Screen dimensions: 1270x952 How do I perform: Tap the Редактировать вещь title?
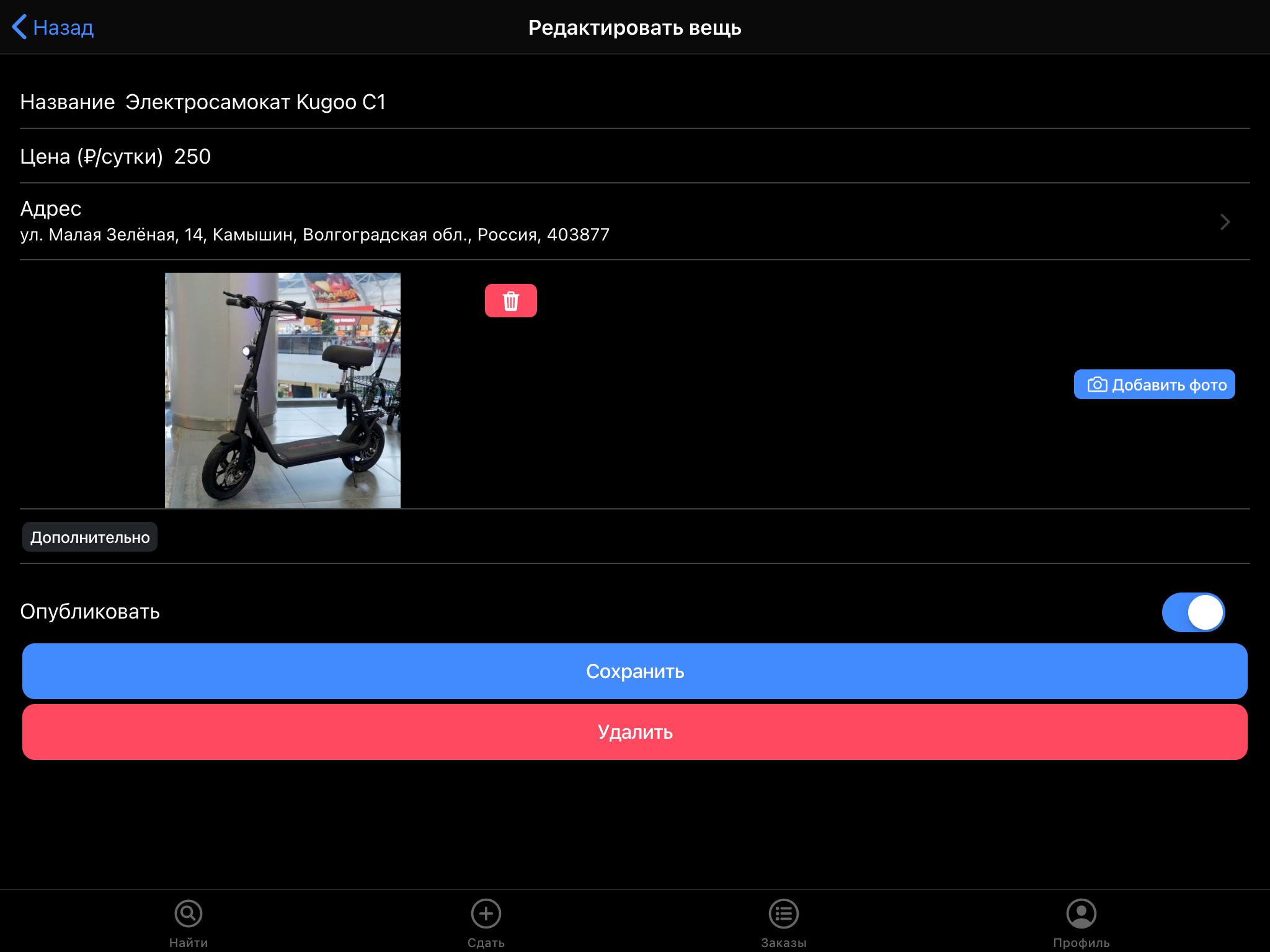pyautogui.click(x=635, y=28)
